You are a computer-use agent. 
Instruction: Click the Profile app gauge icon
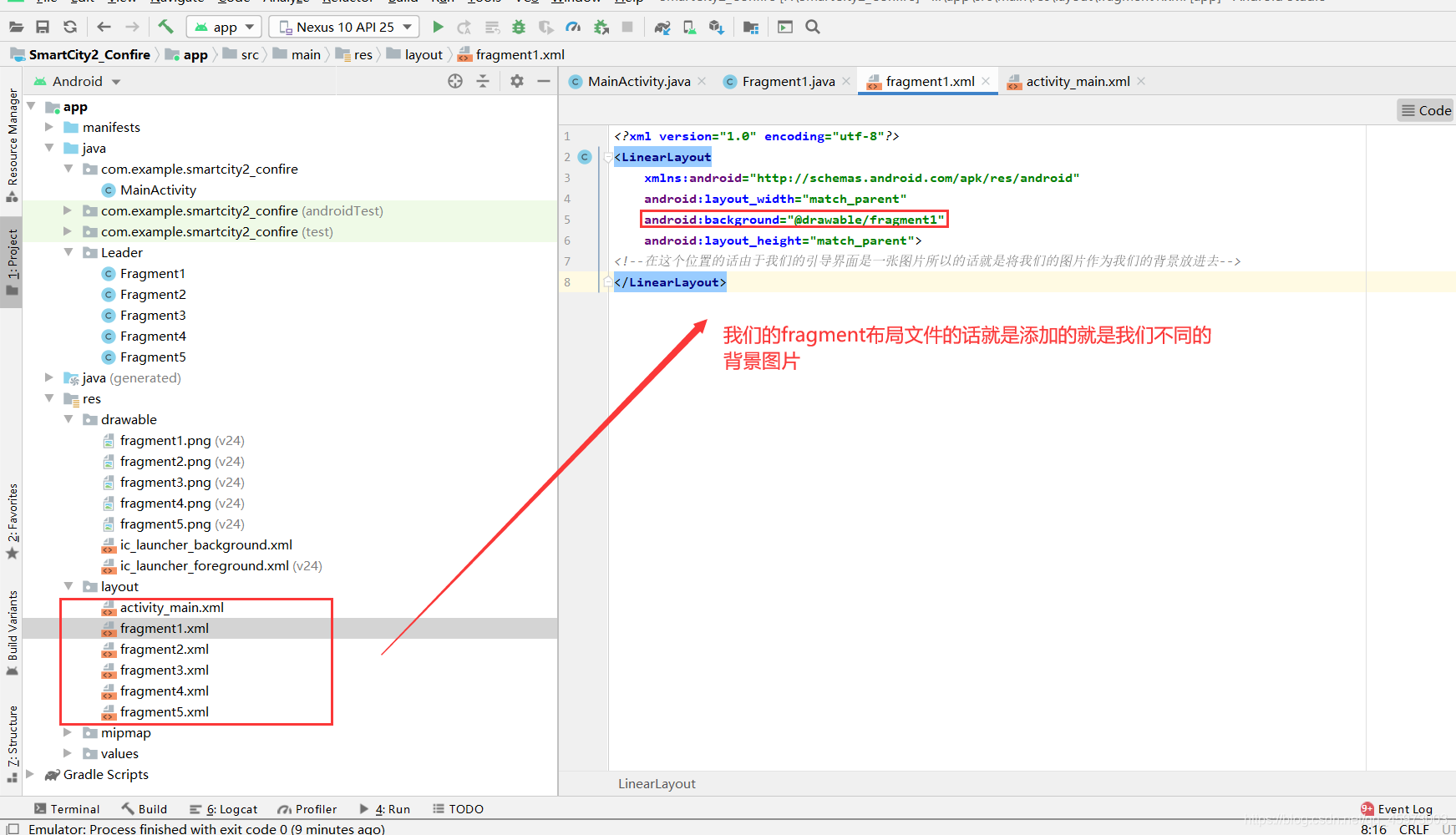[x=573, y=27]
